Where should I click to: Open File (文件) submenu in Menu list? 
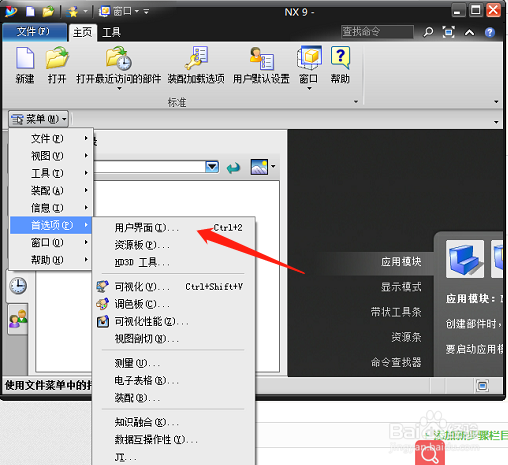pyautogui.click(x=51, y=138)
